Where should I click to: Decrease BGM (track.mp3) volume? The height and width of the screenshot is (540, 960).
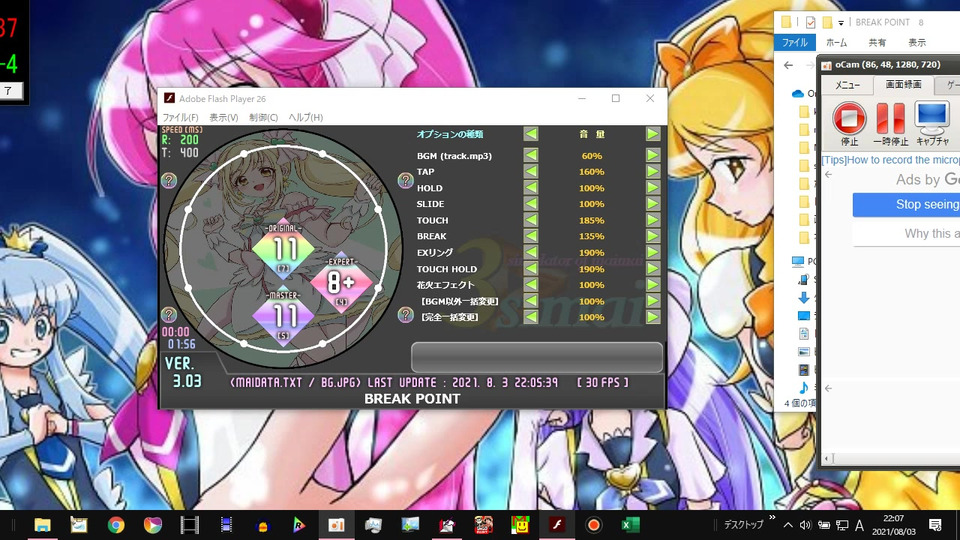531,156
